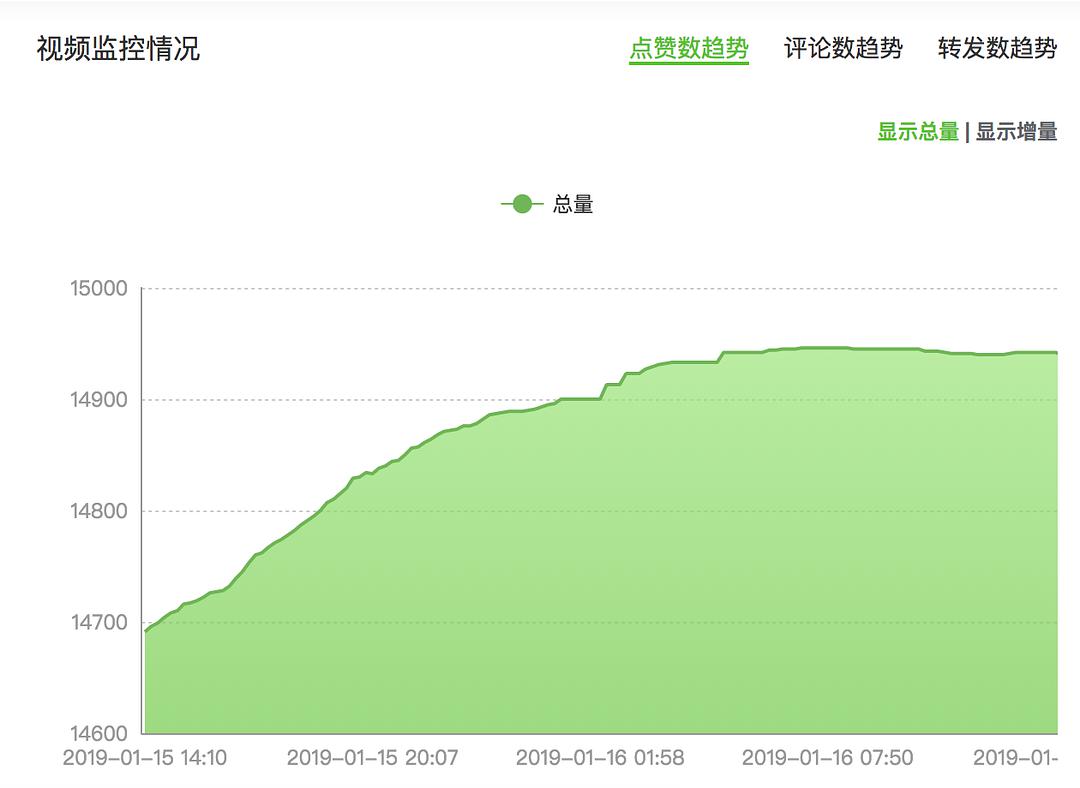Open the 评论数趋势 tab

pyautogui.click(x=843, y=48)
